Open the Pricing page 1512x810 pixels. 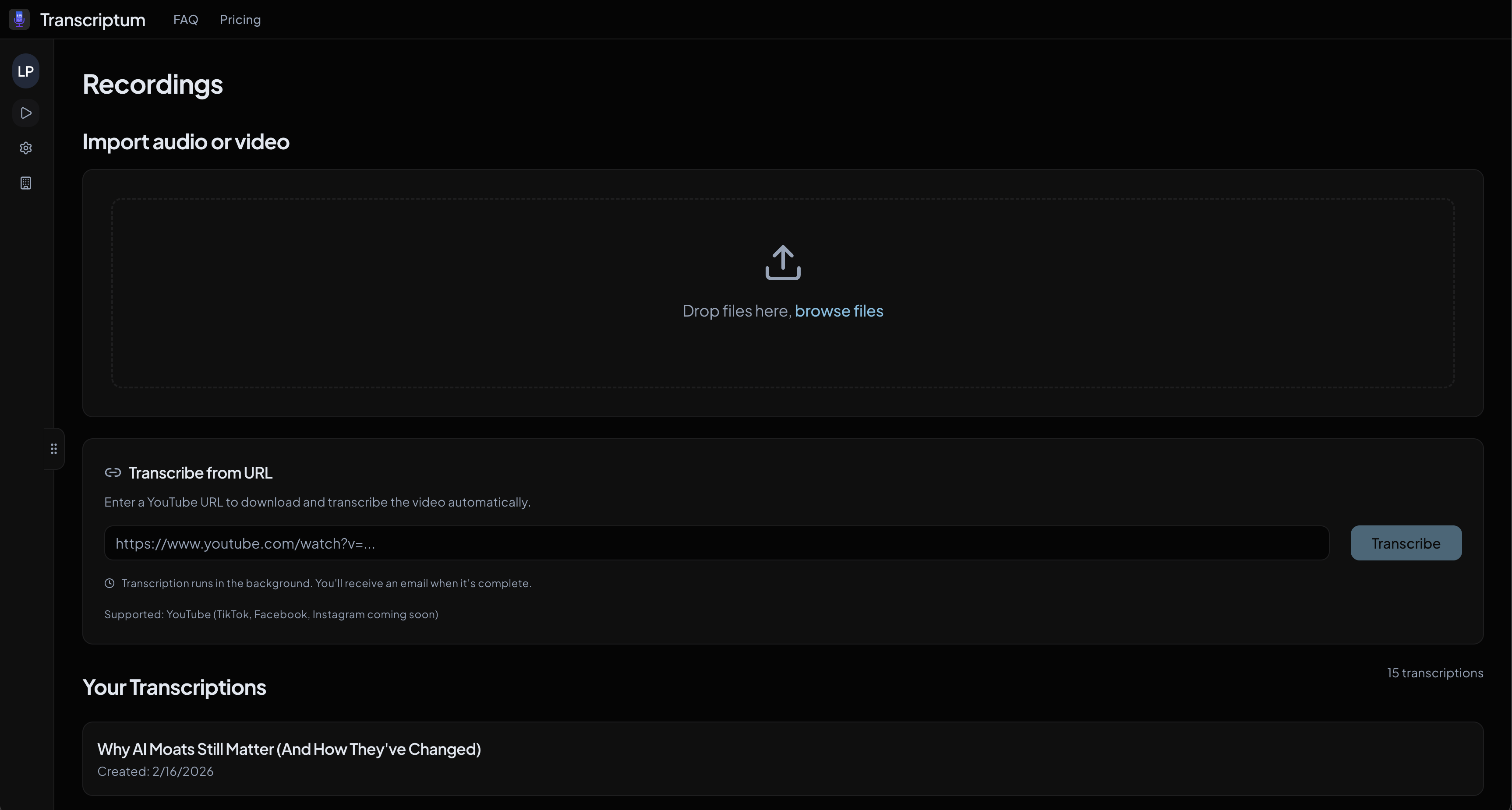[240, 19]
